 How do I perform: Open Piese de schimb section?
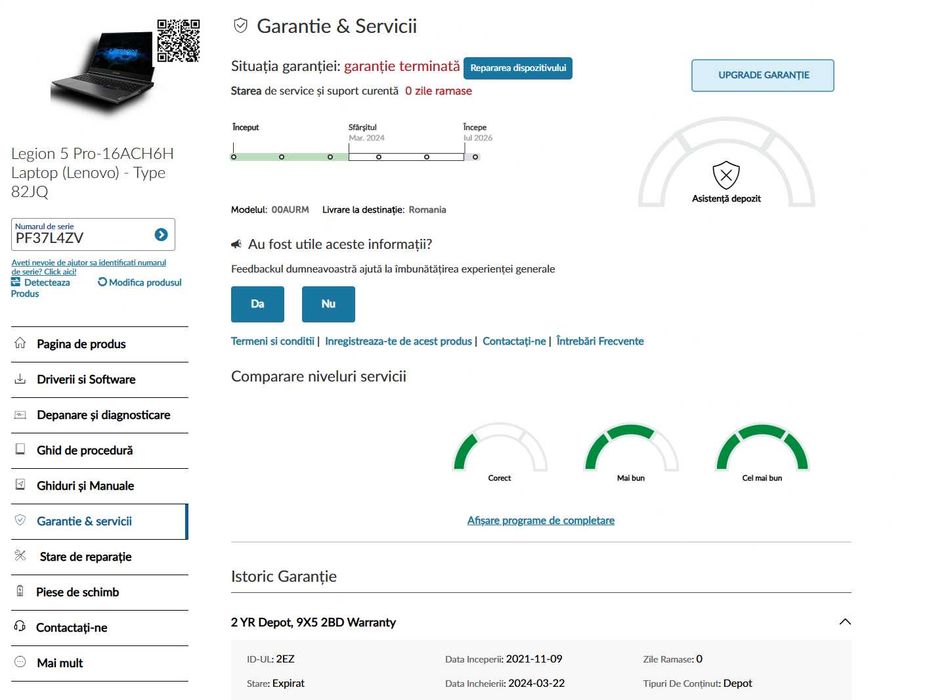(x=99, y=593)
